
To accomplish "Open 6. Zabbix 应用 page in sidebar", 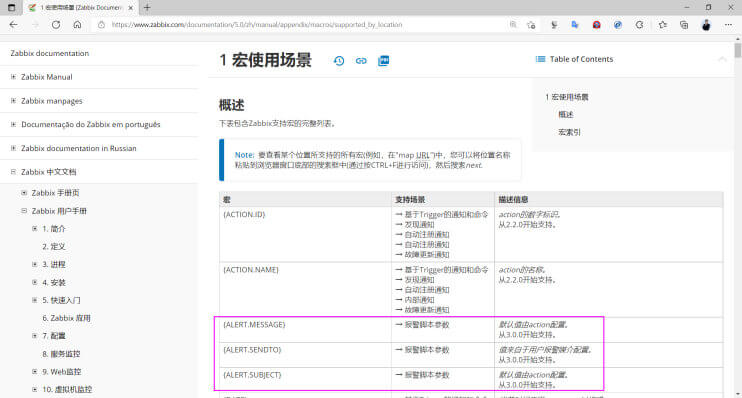I will [66, 318].
